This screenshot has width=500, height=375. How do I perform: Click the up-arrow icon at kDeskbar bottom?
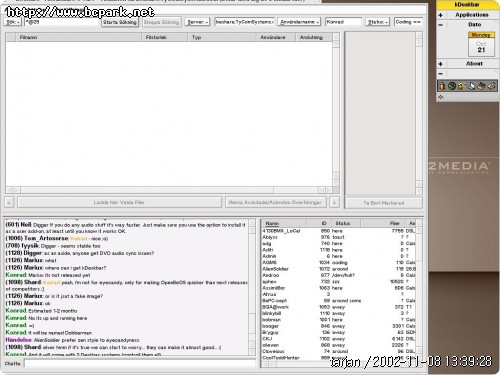click(441, 97)
